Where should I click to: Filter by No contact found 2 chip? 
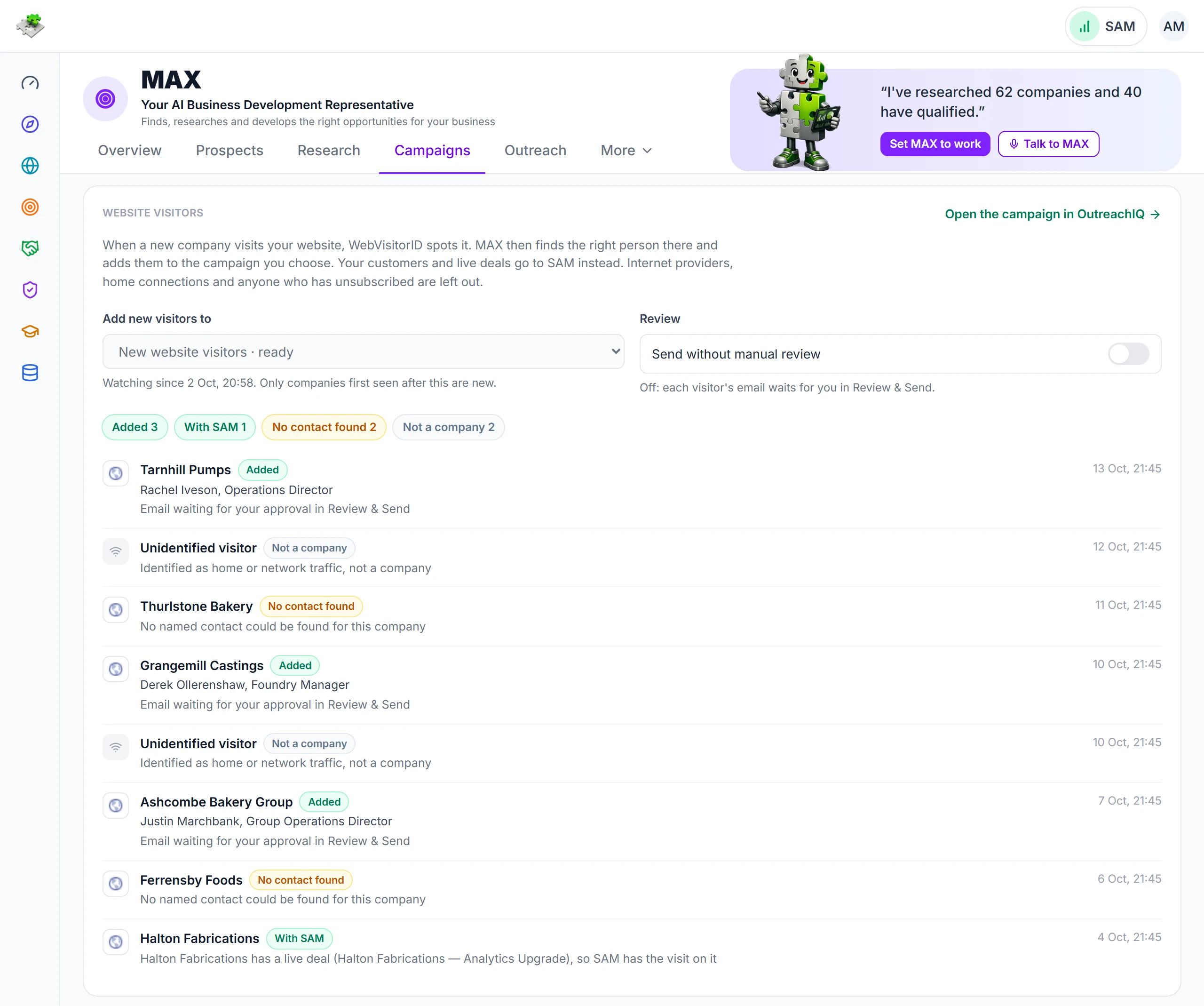pos(324,427)
